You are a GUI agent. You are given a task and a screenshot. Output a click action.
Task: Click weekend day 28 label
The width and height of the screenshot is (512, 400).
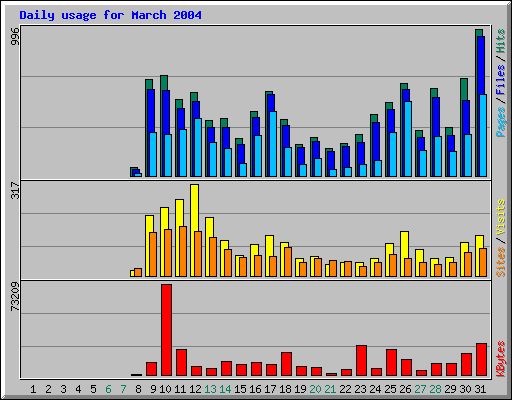click(x=435, y=389)
